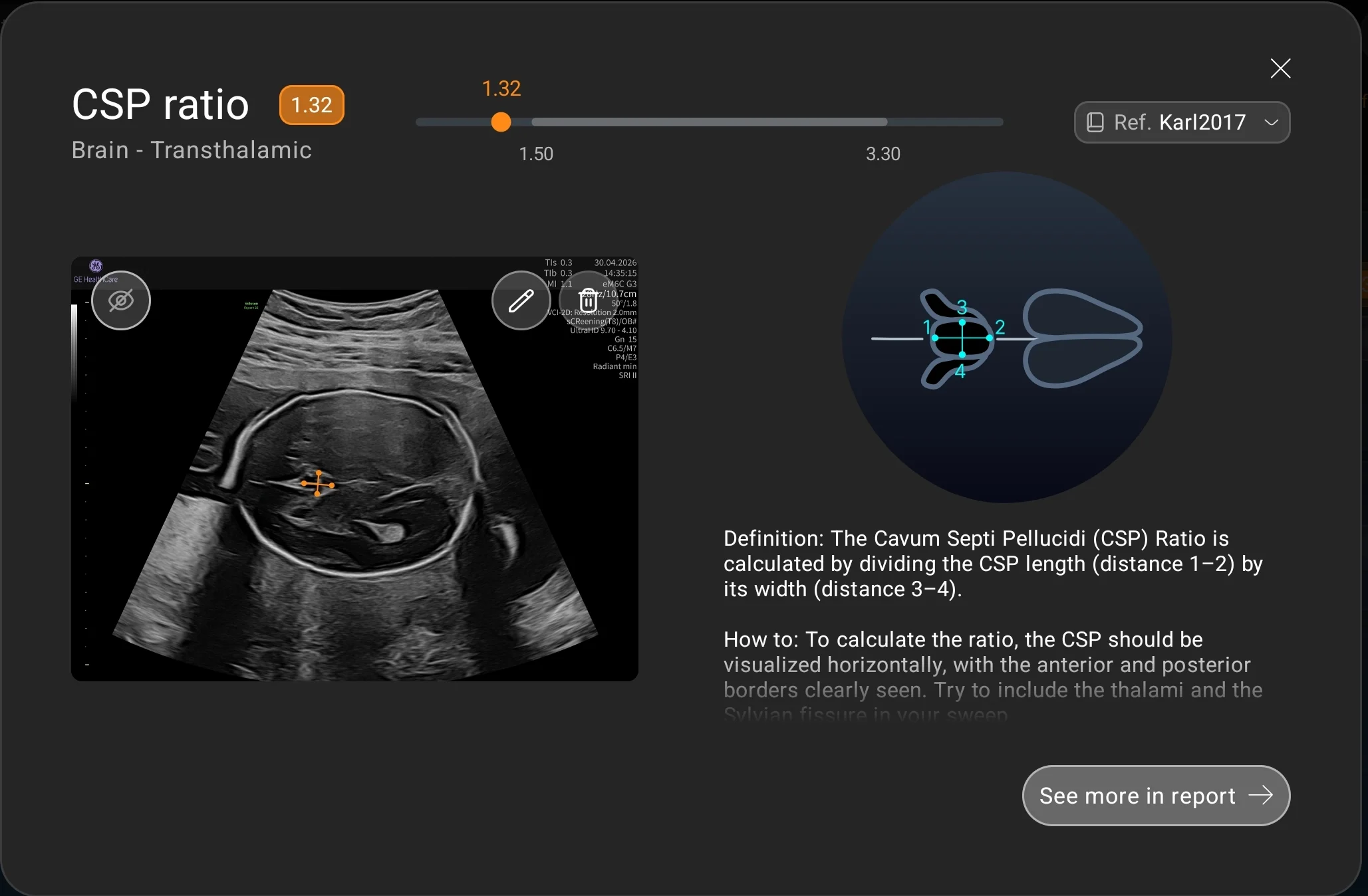Click the GE HealthCare logo on image
This screenshot has width=1368, height=896.
(x=96, y=271)
